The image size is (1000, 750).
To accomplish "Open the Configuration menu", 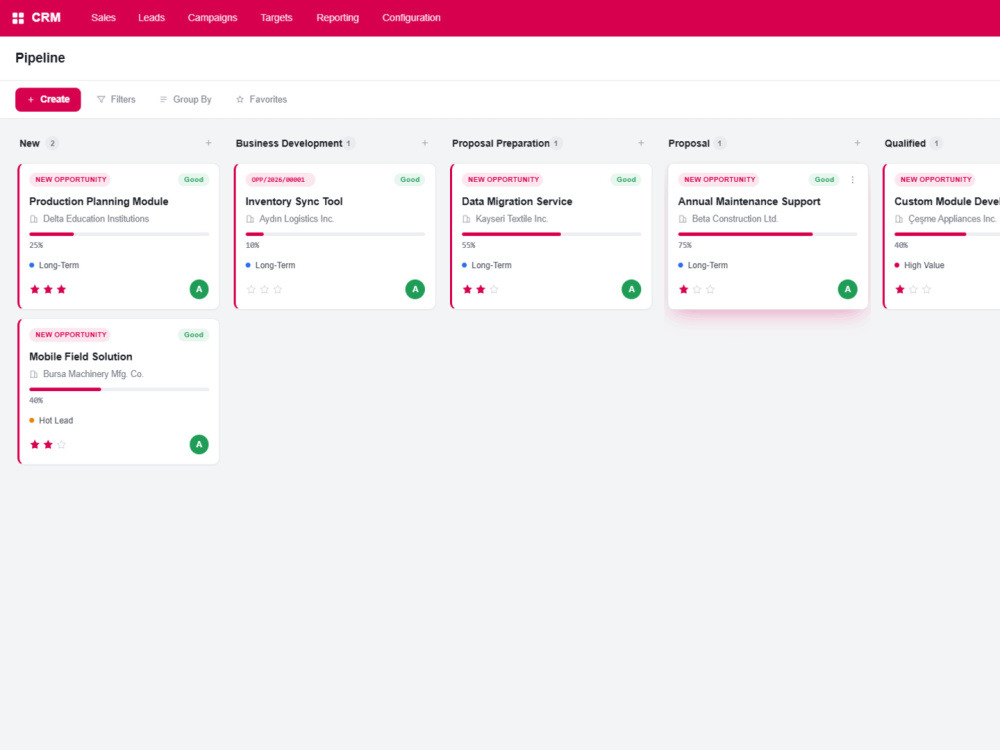I will point(411,18).
